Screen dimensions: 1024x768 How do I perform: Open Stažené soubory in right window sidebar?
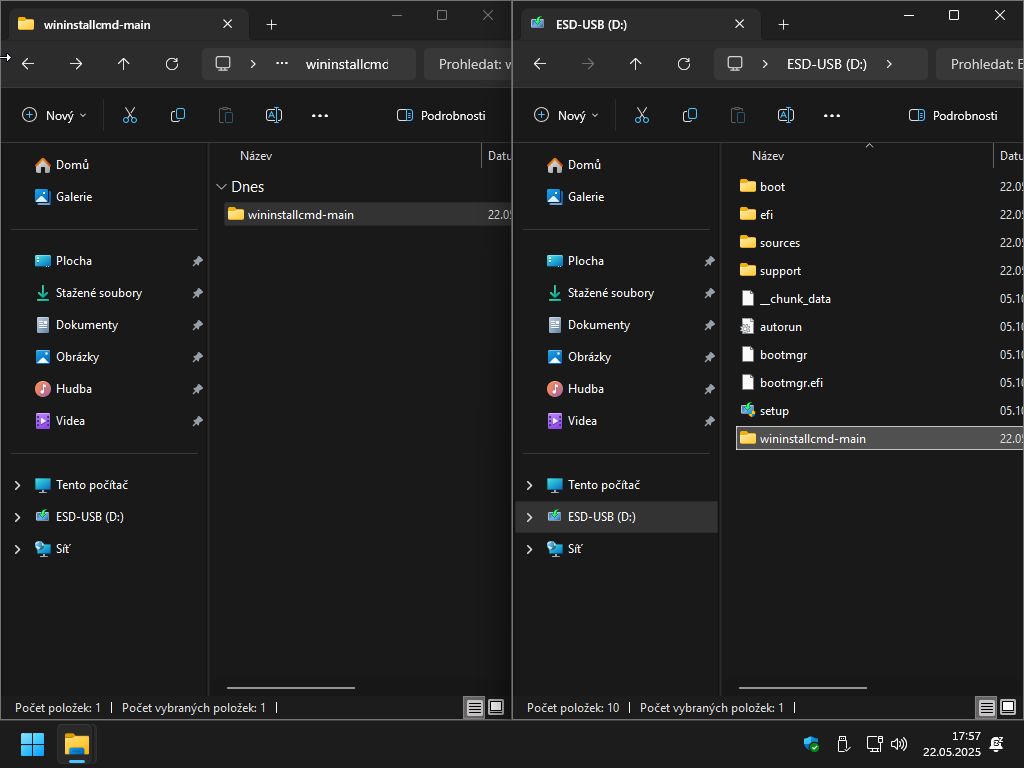point(610,293)
